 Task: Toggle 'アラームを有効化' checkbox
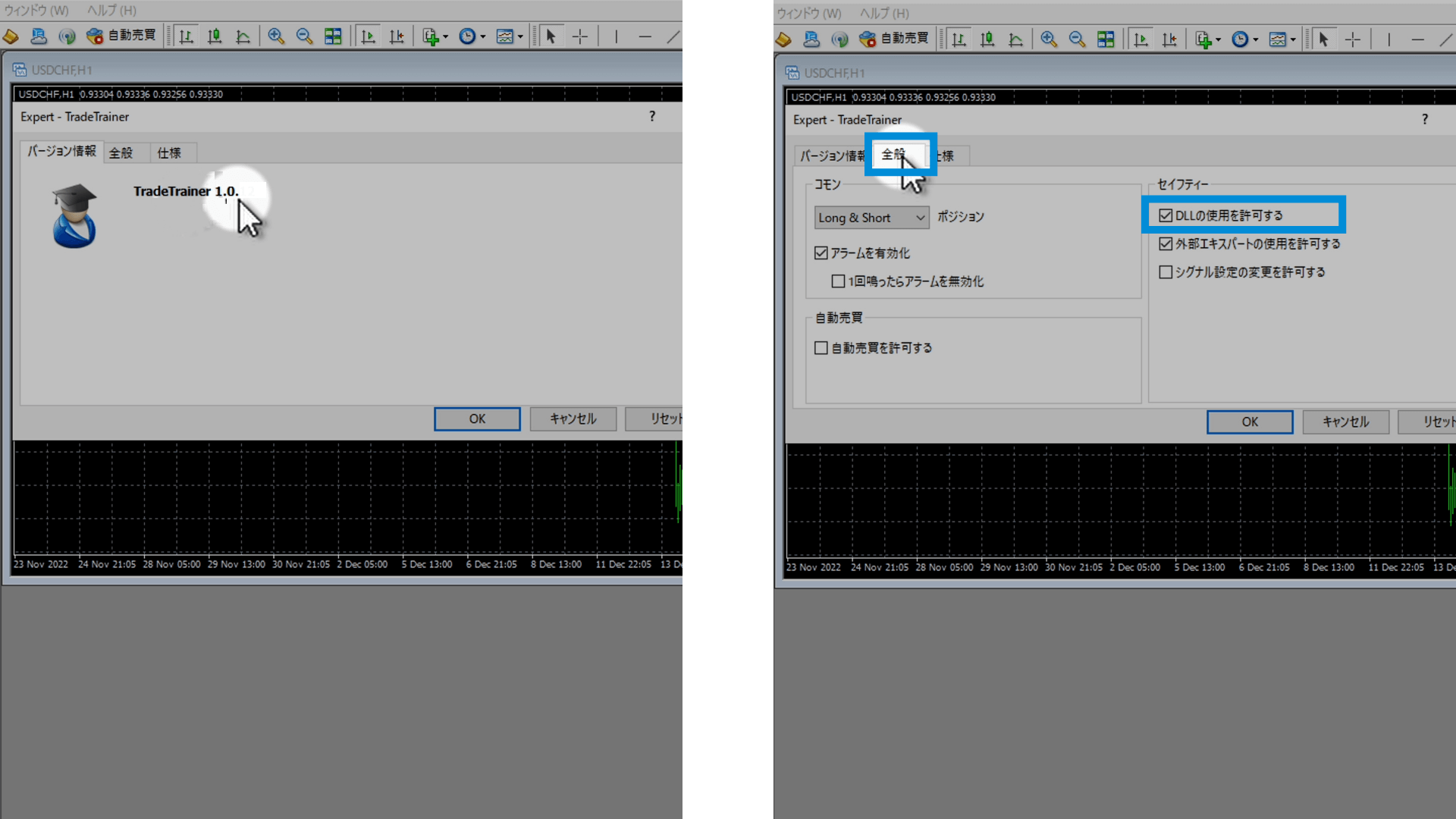pos(821,253)
